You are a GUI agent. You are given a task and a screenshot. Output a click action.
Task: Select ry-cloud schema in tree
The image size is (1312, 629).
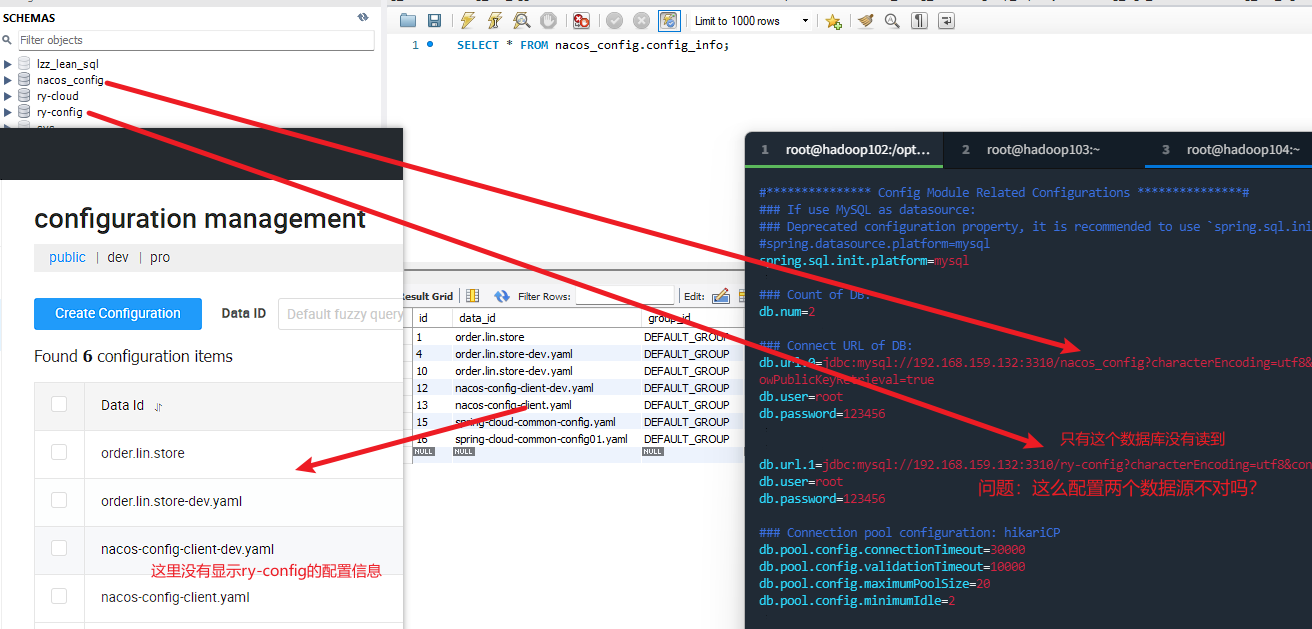58,96
